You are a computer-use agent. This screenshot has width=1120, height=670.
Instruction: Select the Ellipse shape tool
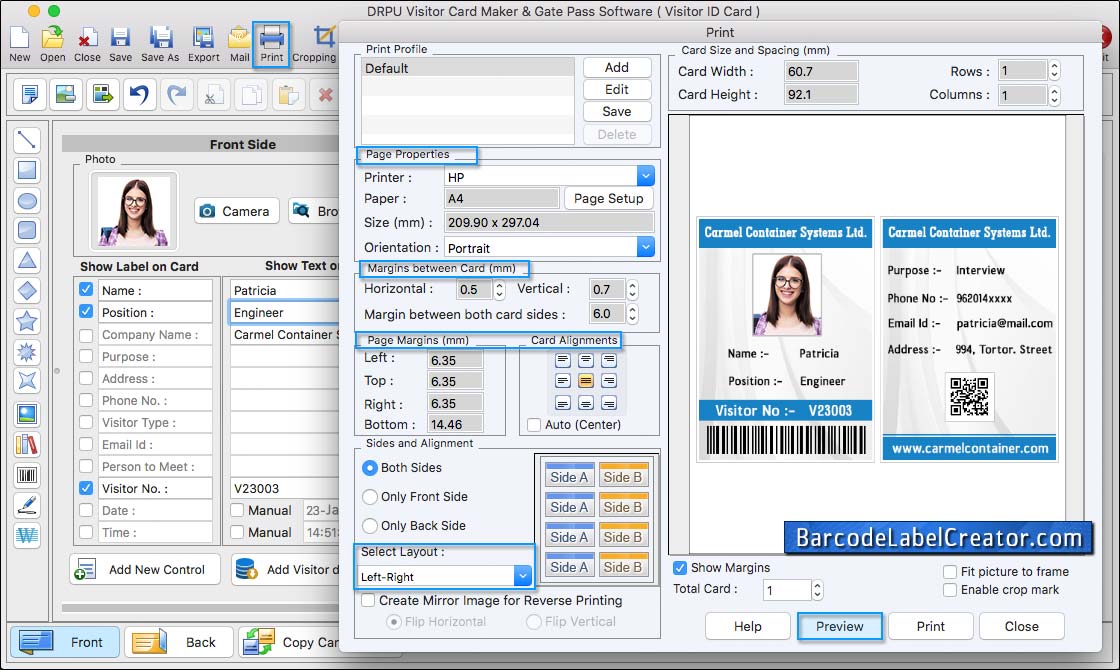click(26, 201)
